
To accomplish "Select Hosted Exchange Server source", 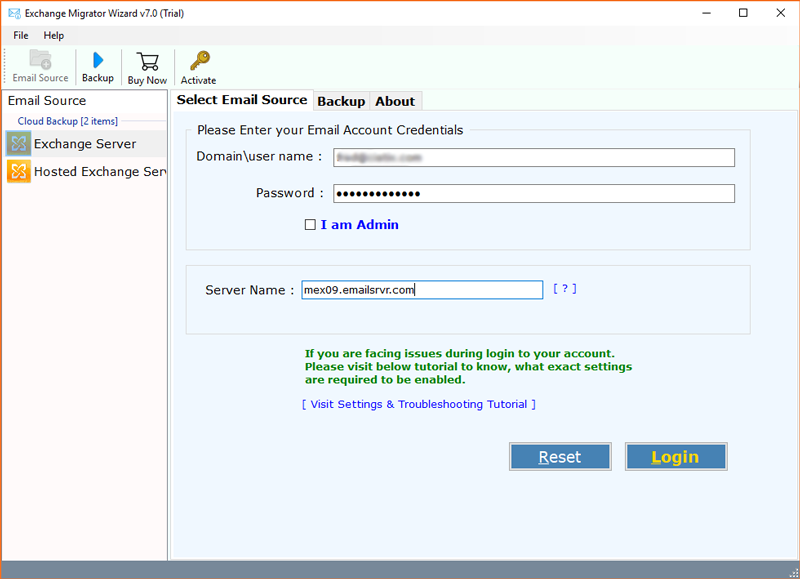I will 86,171.
